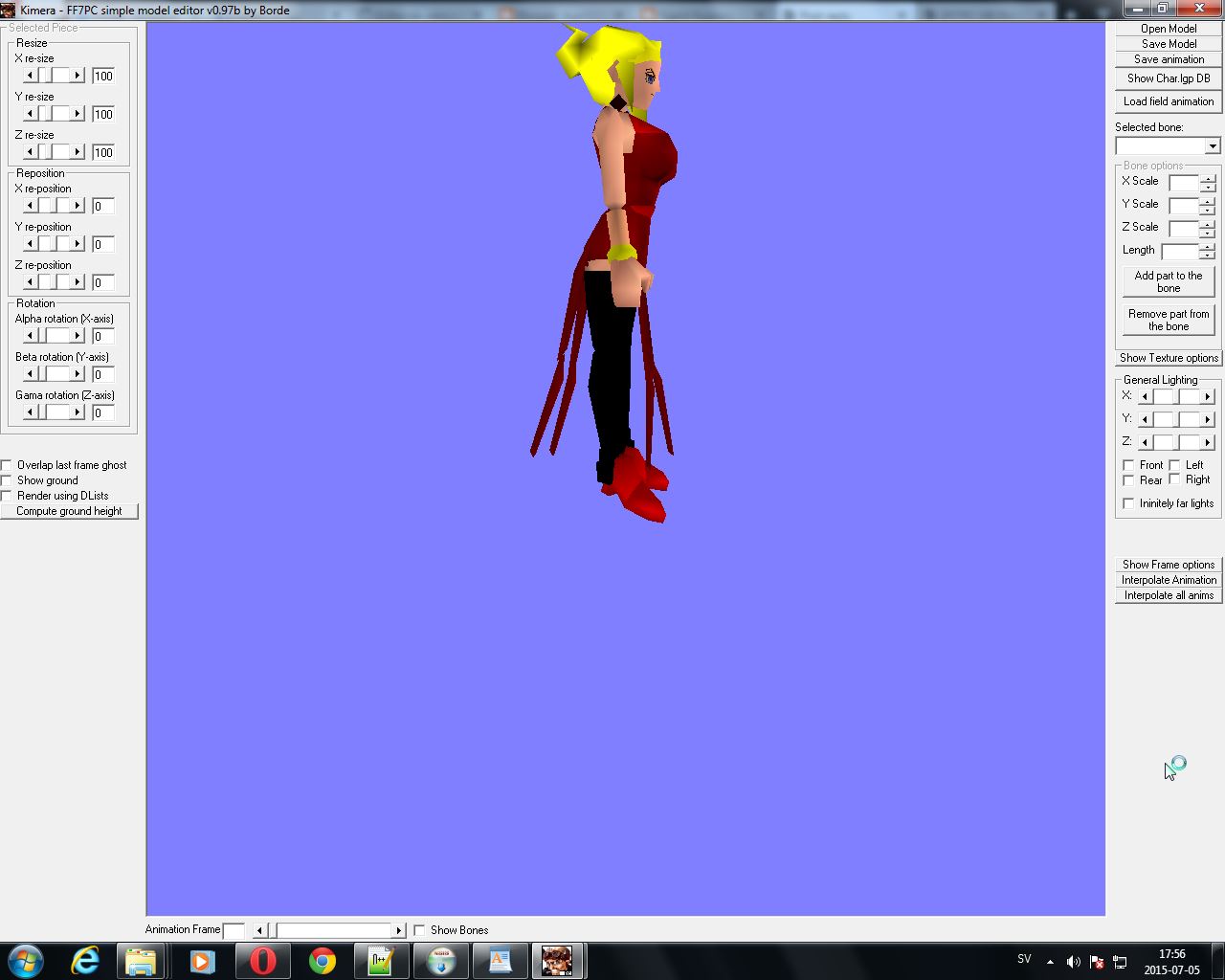Click the X Scale down stepper
This screenshot has height=980, width=1225.
(1208, 187)
